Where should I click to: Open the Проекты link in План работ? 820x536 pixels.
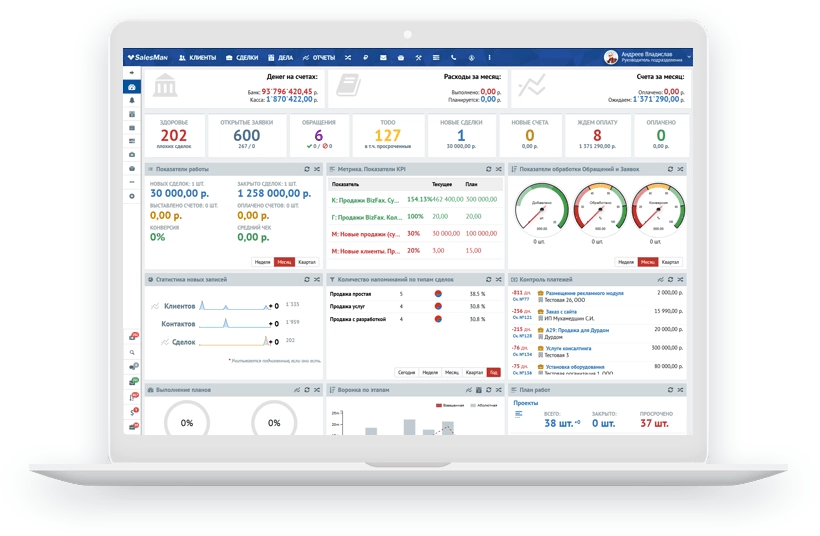pyautogui.click(x=526, y=403)
